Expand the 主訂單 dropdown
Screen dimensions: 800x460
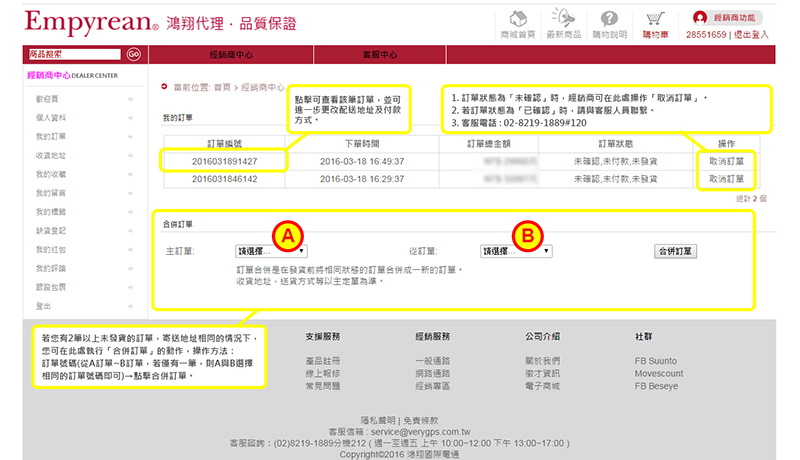(271, 251)
